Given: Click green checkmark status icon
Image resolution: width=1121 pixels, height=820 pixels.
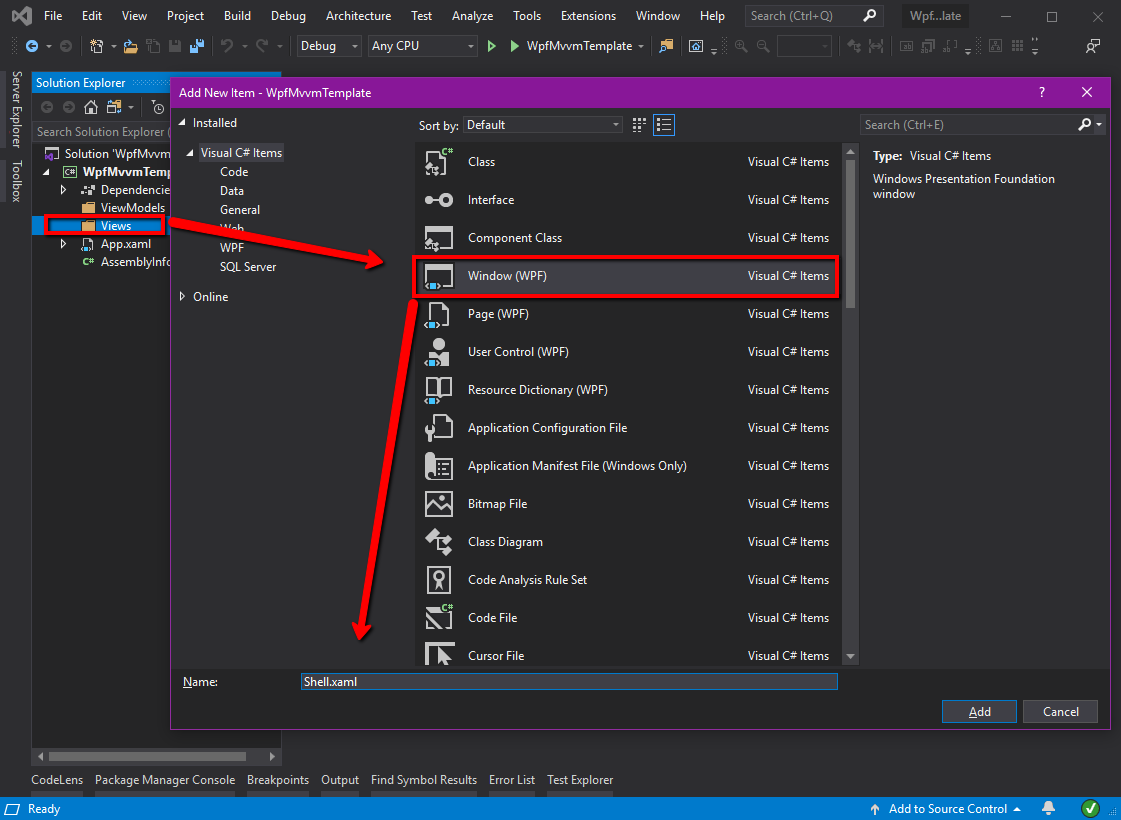Looking at the screenshot, I should pyautogui.click(x=1090, y=809).
